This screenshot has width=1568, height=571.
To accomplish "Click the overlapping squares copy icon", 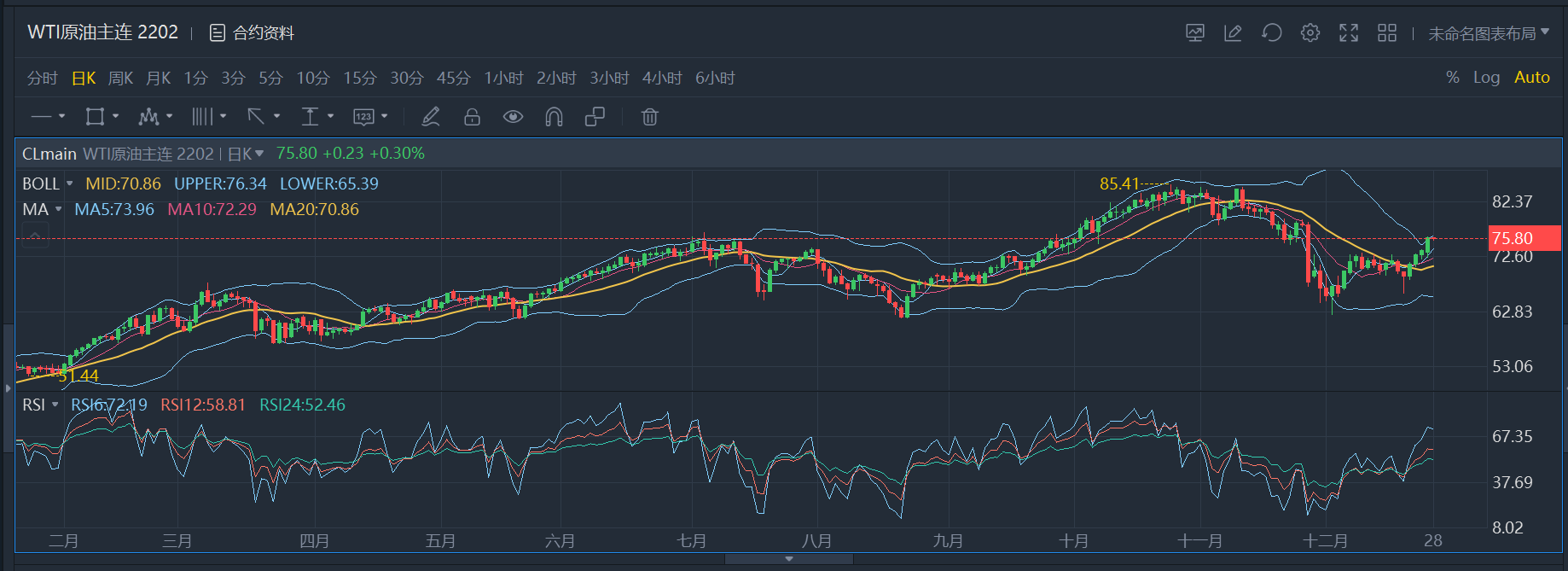I will click(595, 117).
